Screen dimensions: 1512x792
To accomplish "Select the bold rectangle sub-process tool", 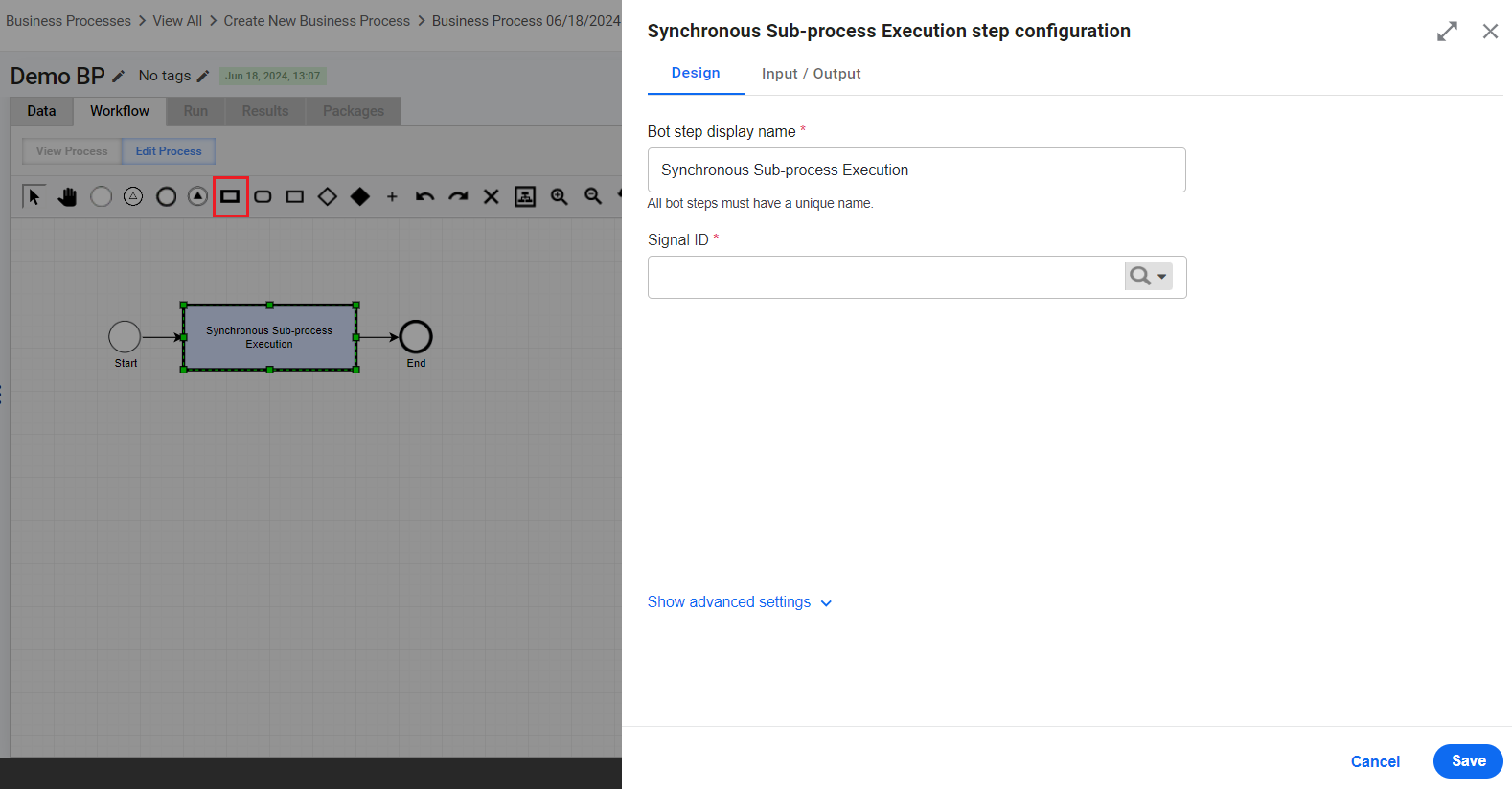I will (230, 196).
